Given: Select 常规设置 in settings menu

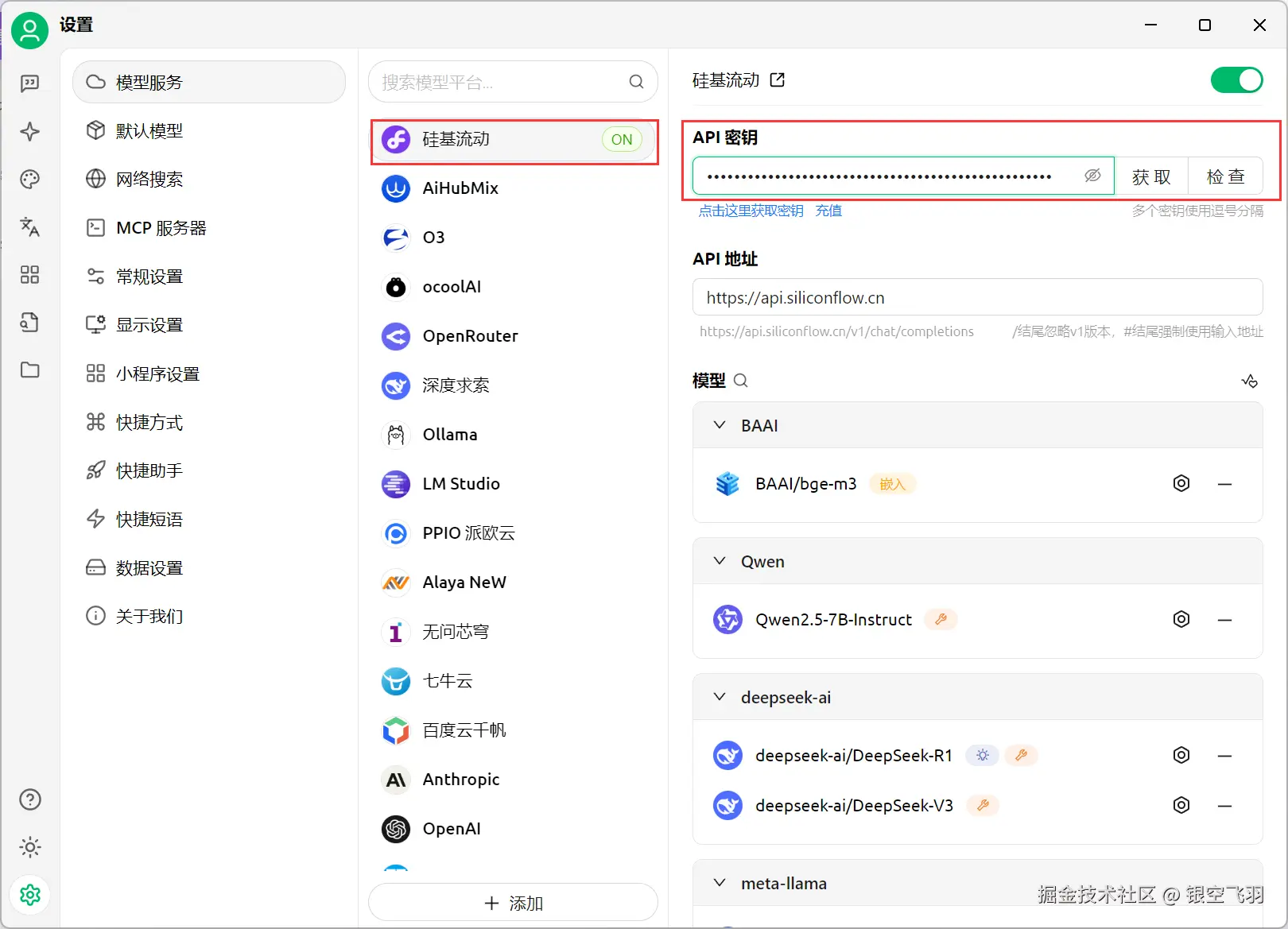Looking at the screenshot, I should click(x=209, y=277).
